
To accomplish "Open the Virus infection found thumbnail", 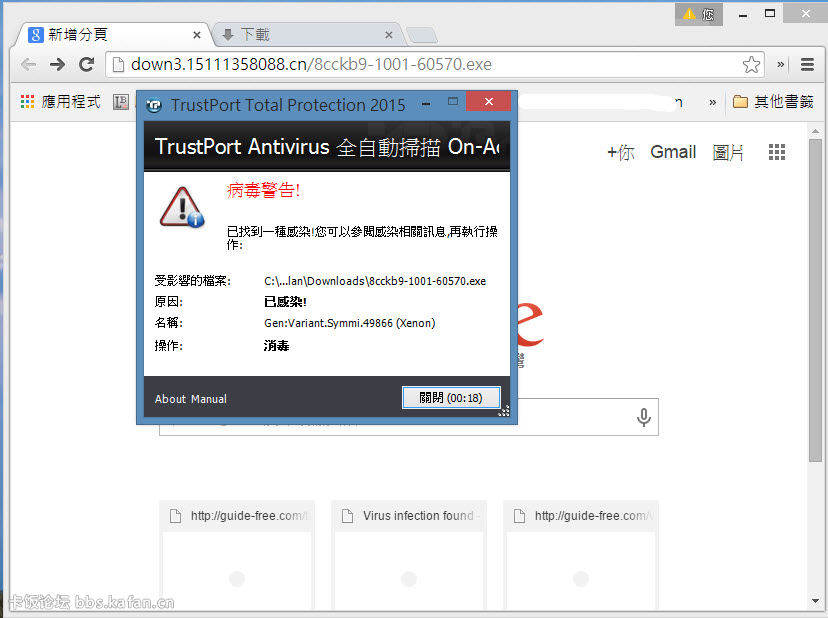I will [x=409, y=550].
